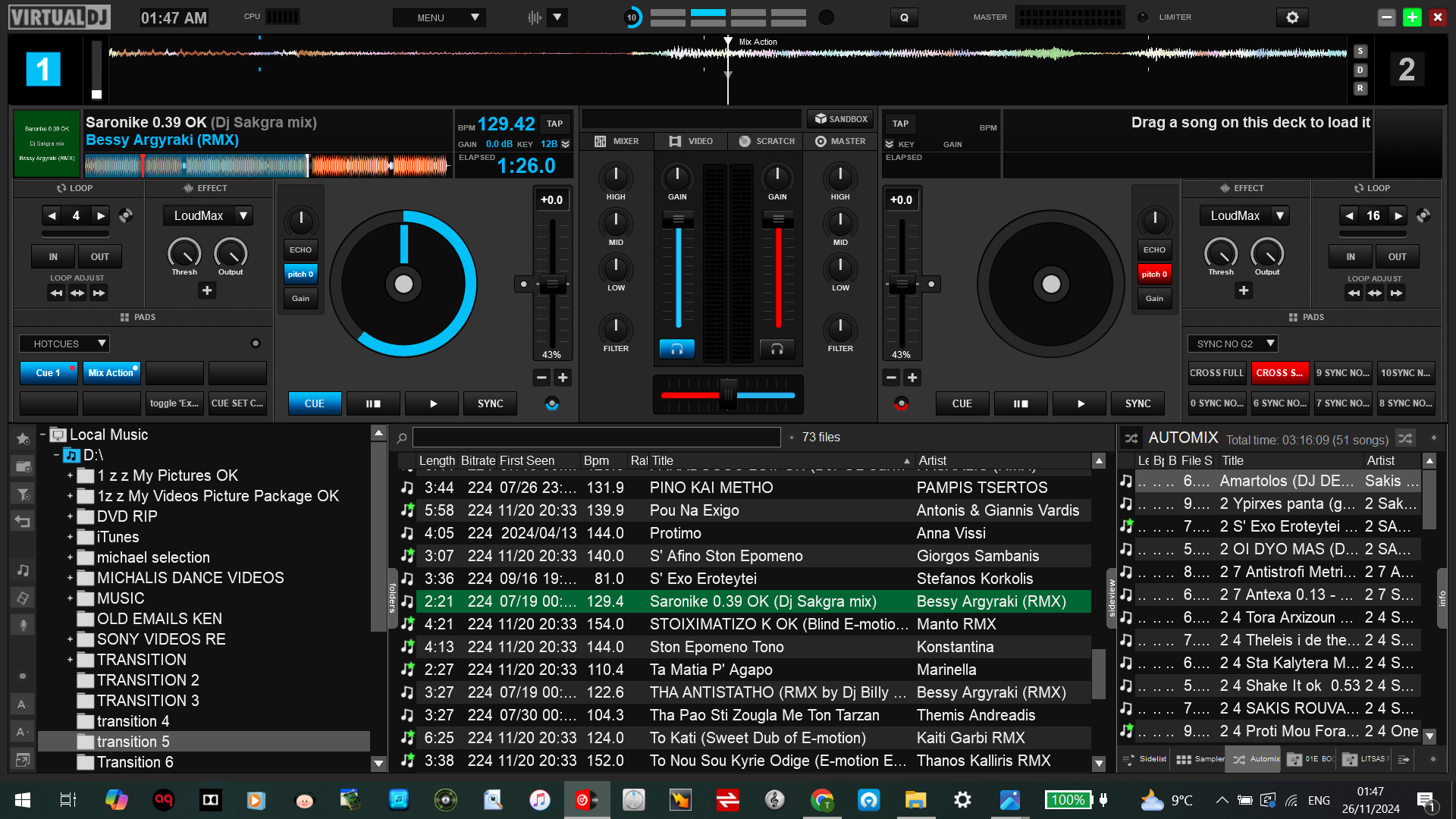Click the detach browser window icon
The width and height of the screenshot is (1456, 819).
(x=23, y=759)
